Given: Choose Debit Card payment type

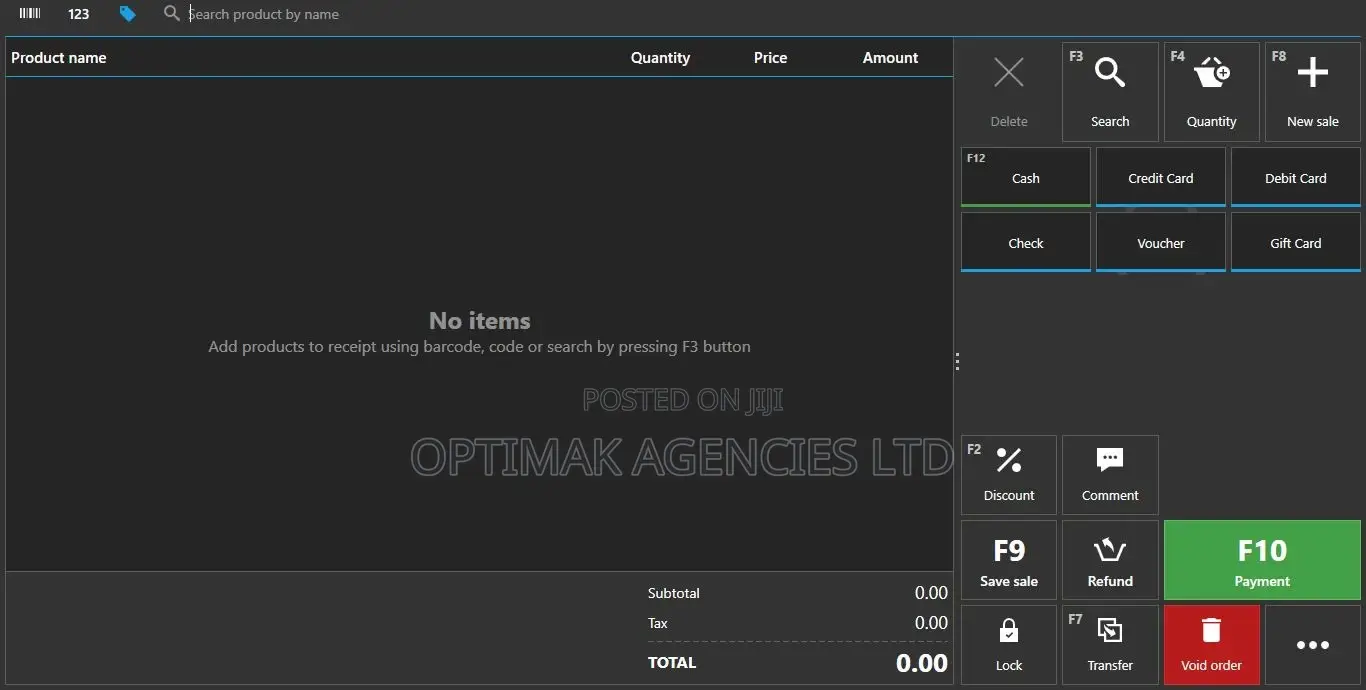Looking at the screenshot, I should pyautogui.click(x=1296, y=178).
